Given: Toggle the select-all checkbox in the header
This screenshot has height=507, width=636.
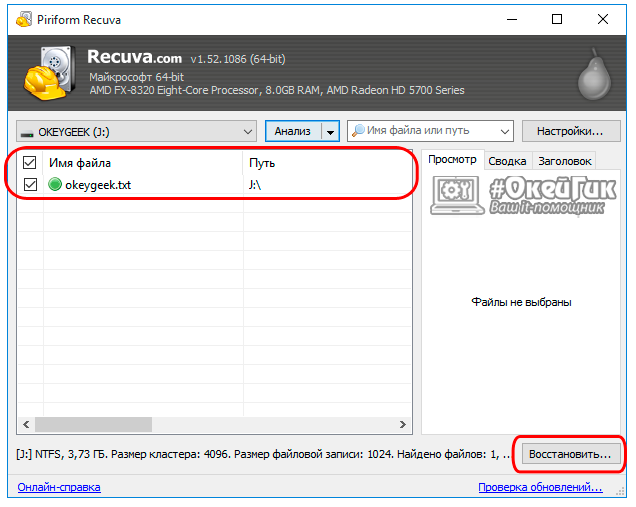Looking at the screenshot, I should point(30,163).
